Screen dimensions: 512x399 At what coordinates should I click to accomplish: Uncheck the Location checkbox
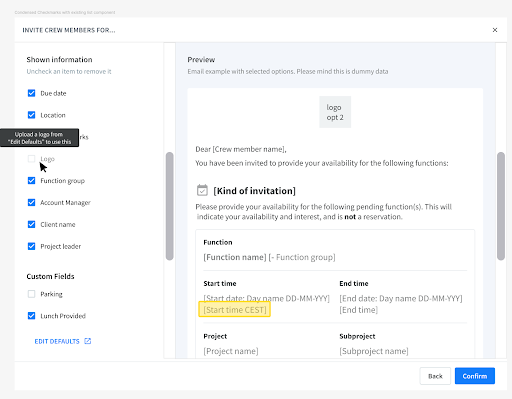31,115
